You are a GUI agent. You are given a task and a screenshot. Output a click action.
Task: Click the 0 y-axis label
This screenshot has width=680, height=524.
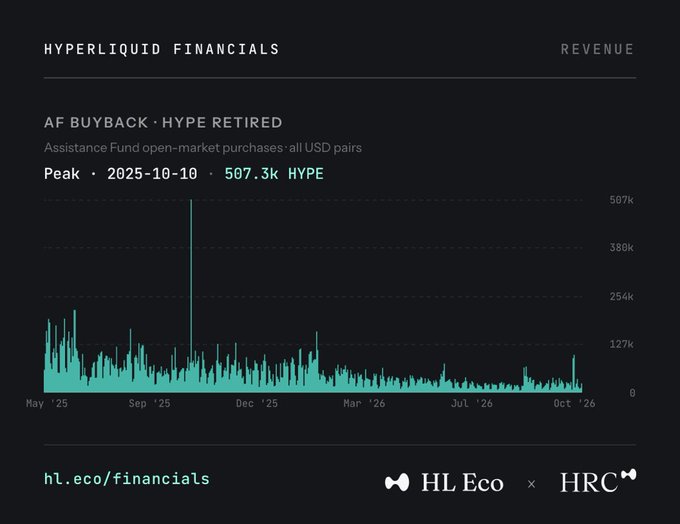[632, 393]
